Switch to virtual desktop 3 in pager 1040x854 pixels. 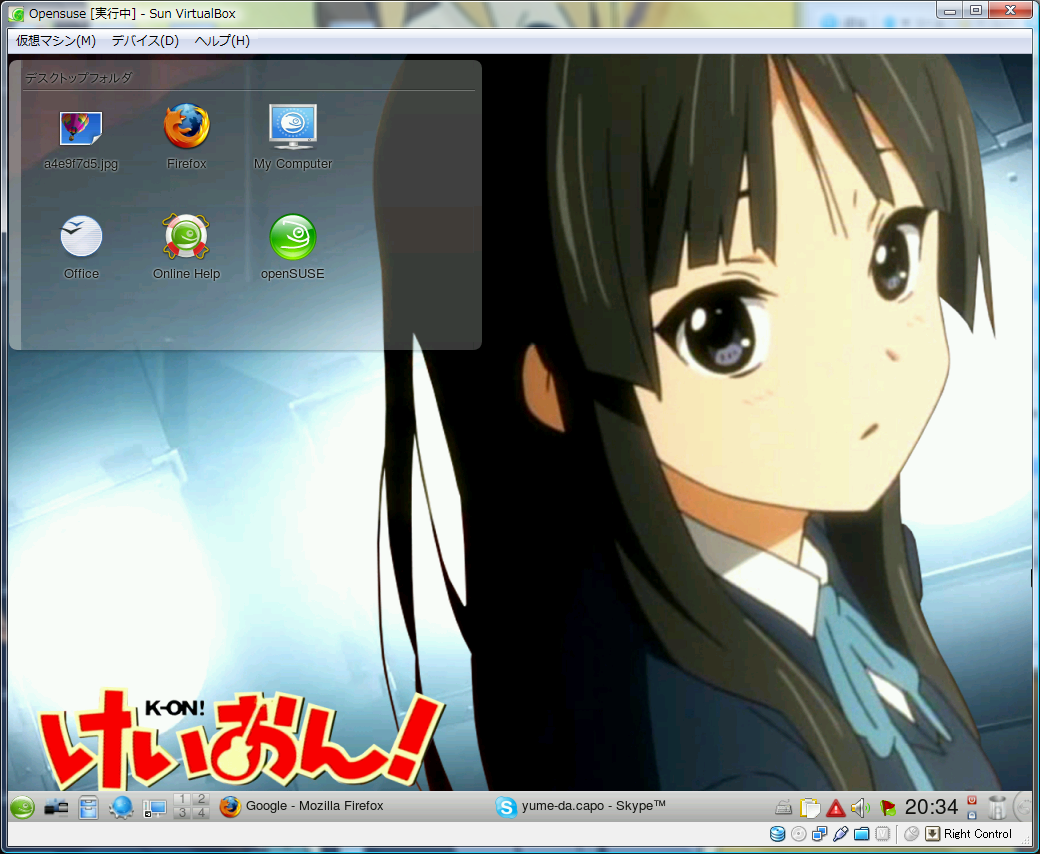183,813
